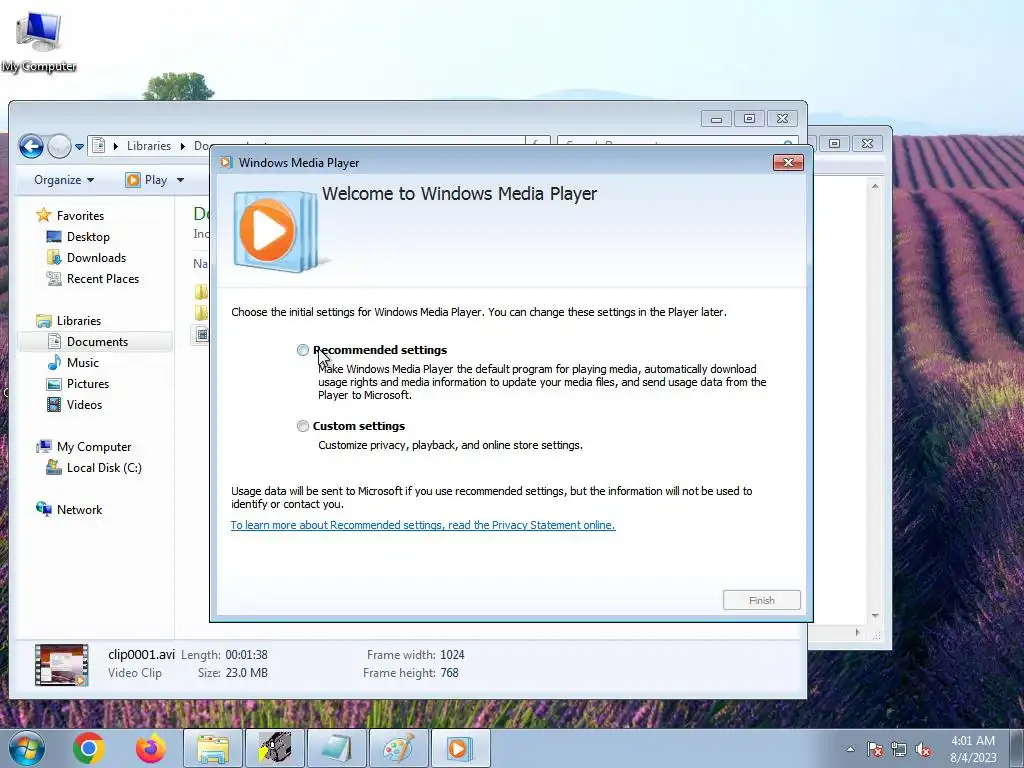Select My Computer in navigation pane
The image size is (1024, 768).
93,447
